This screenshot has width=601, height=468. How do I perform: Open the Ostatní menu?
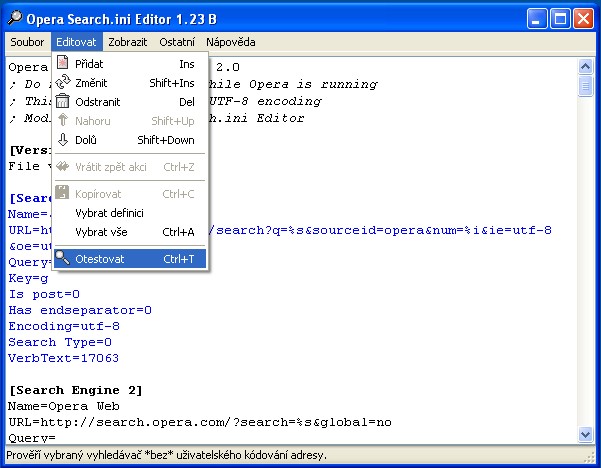tap(176, 42)
